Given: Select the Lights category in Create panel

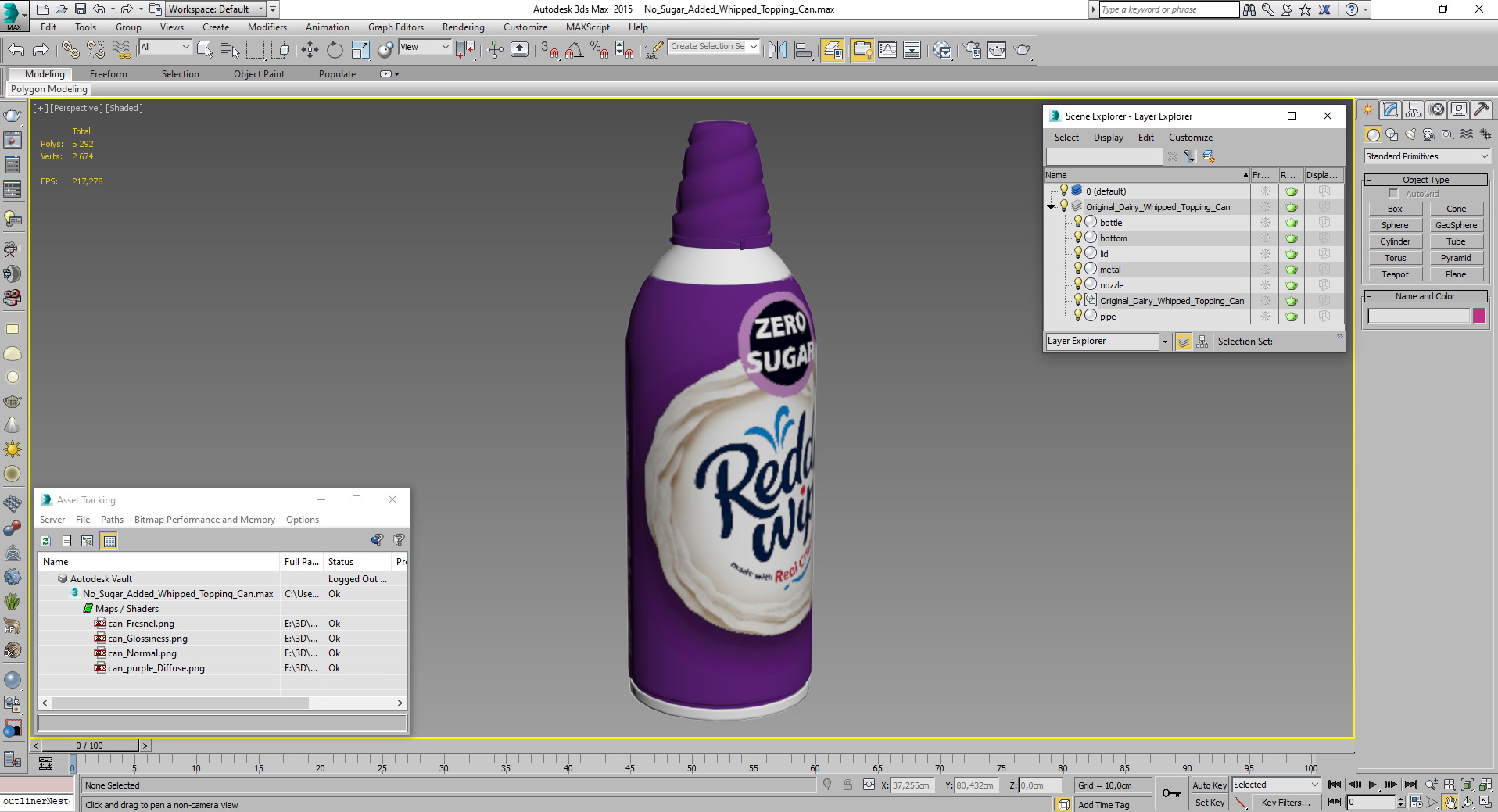Looking at the screenshot, I should point(1410,134).
